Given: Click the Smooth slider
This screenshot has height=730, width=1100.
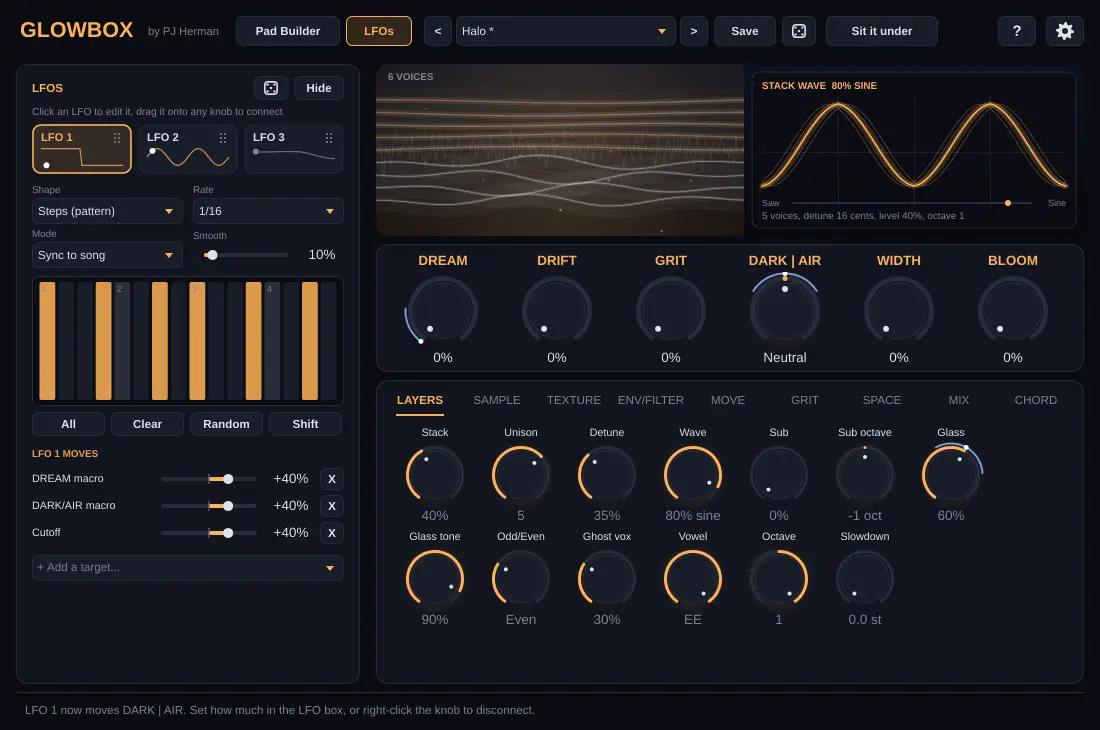Looking at the screenshot, I should 246,255.
